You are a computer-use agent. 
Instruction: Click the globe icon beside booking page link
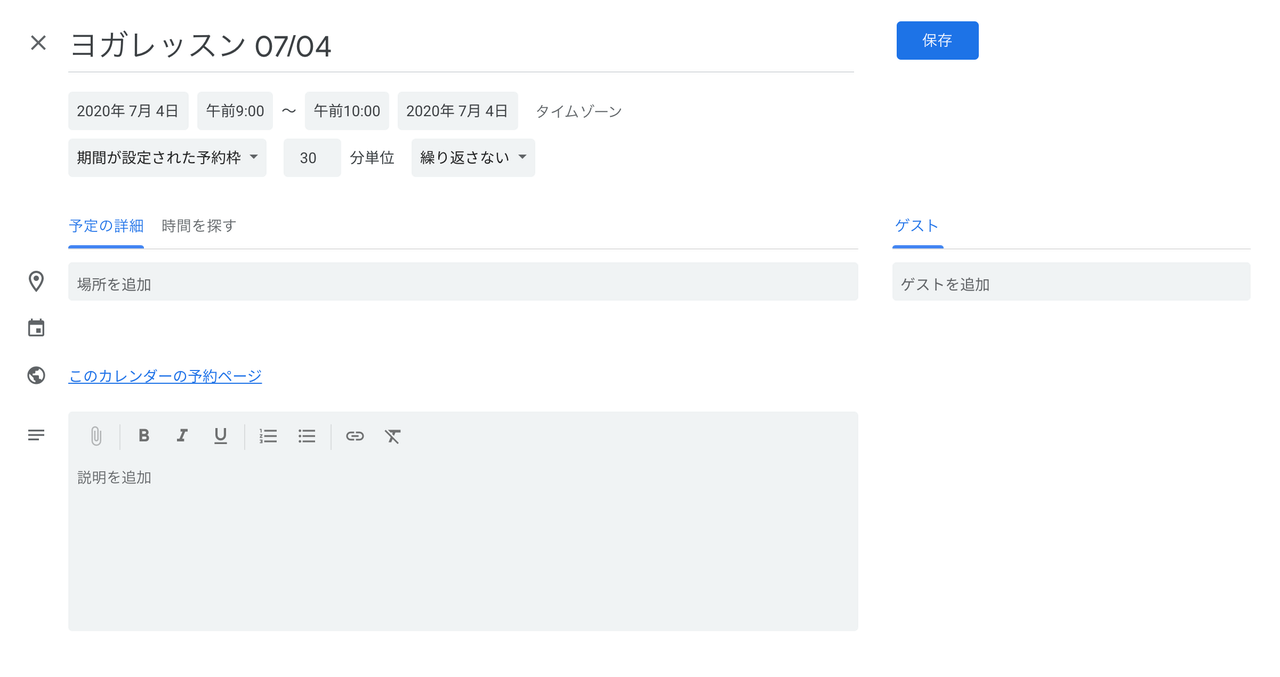tap(36, 375)
